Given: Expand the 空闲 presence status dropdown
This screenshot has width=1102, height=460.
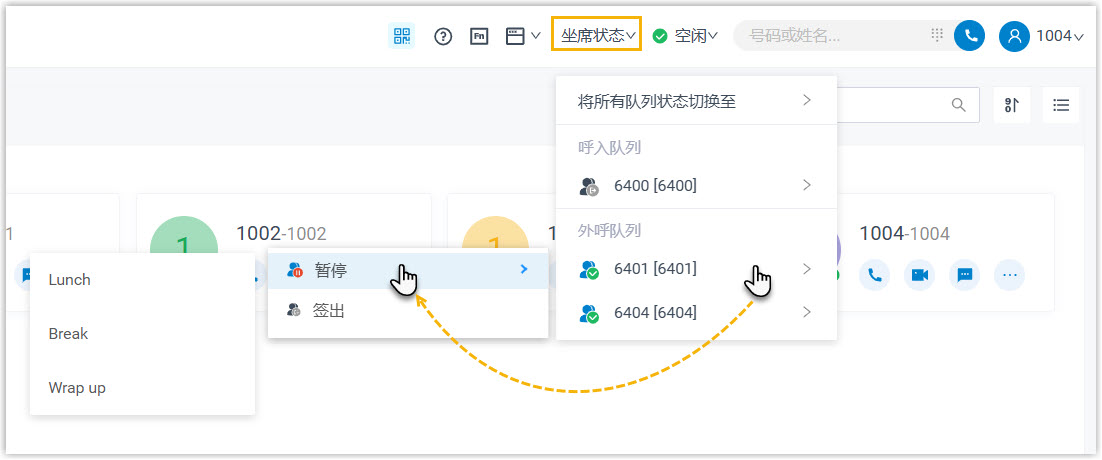Looking at the screenshot, I should click(686, 36).
